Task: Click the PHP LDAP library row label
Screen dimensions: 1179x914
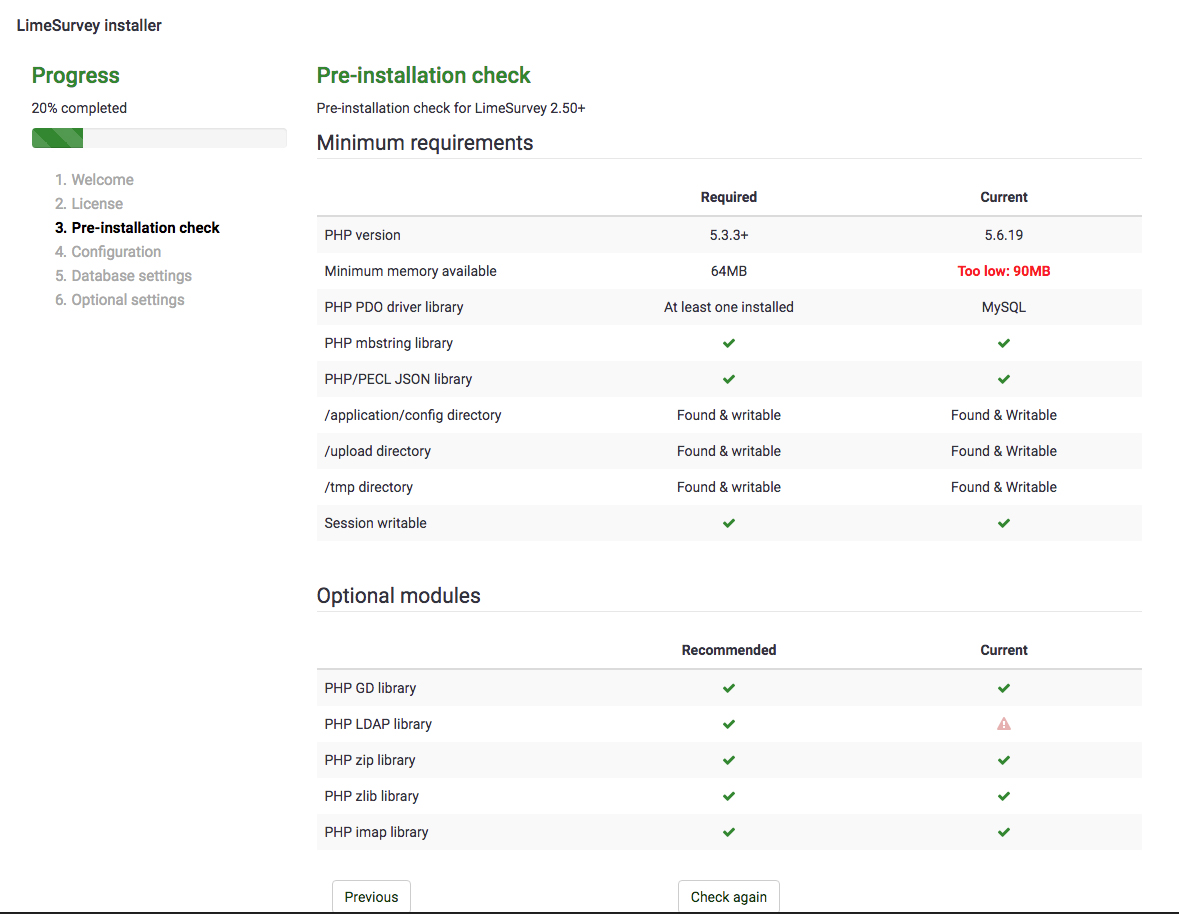Action: pos(378,724)
